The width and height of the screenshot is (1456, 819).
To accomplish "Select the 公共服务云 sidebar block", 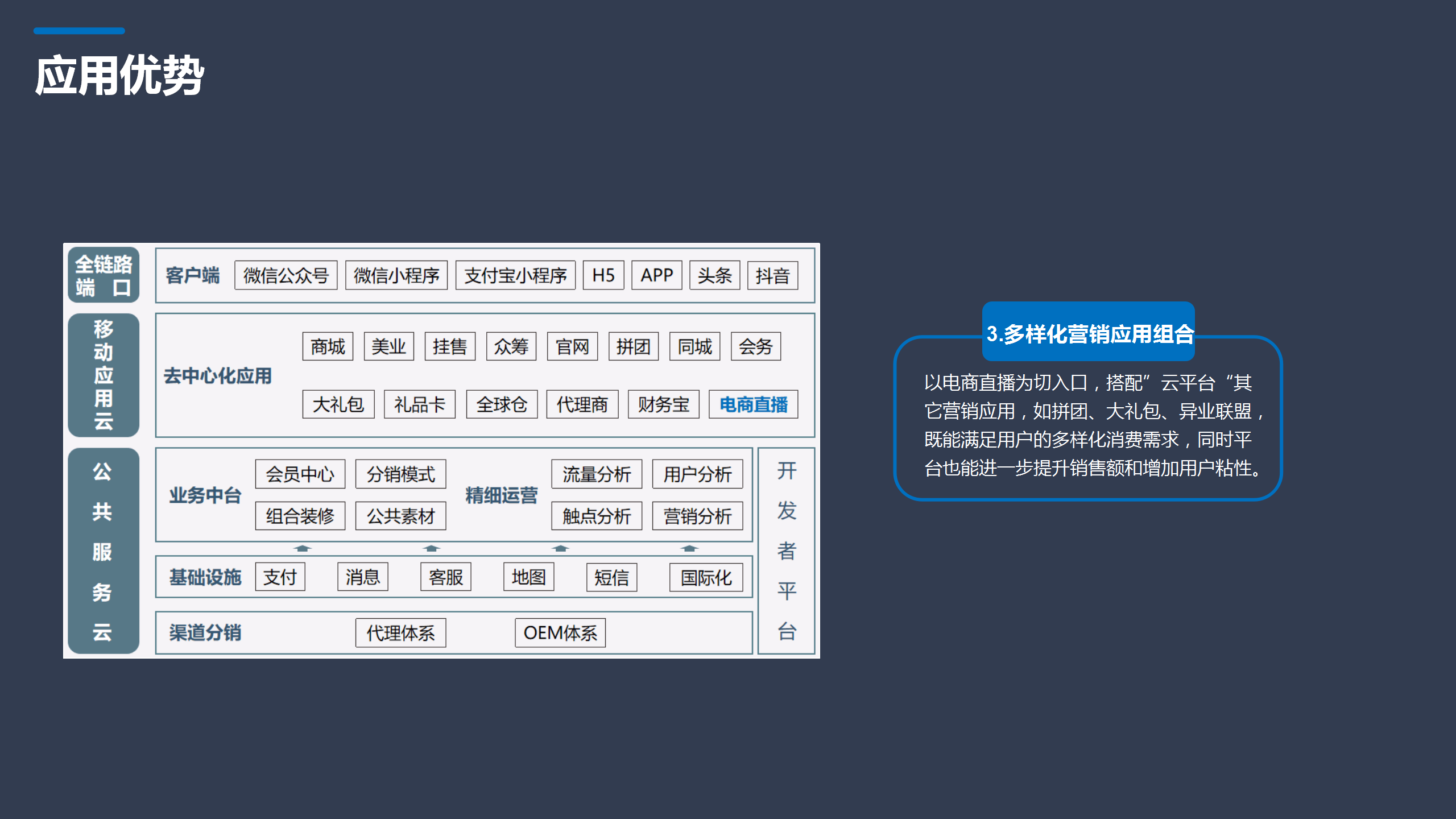I will click(x=104, y=551).
